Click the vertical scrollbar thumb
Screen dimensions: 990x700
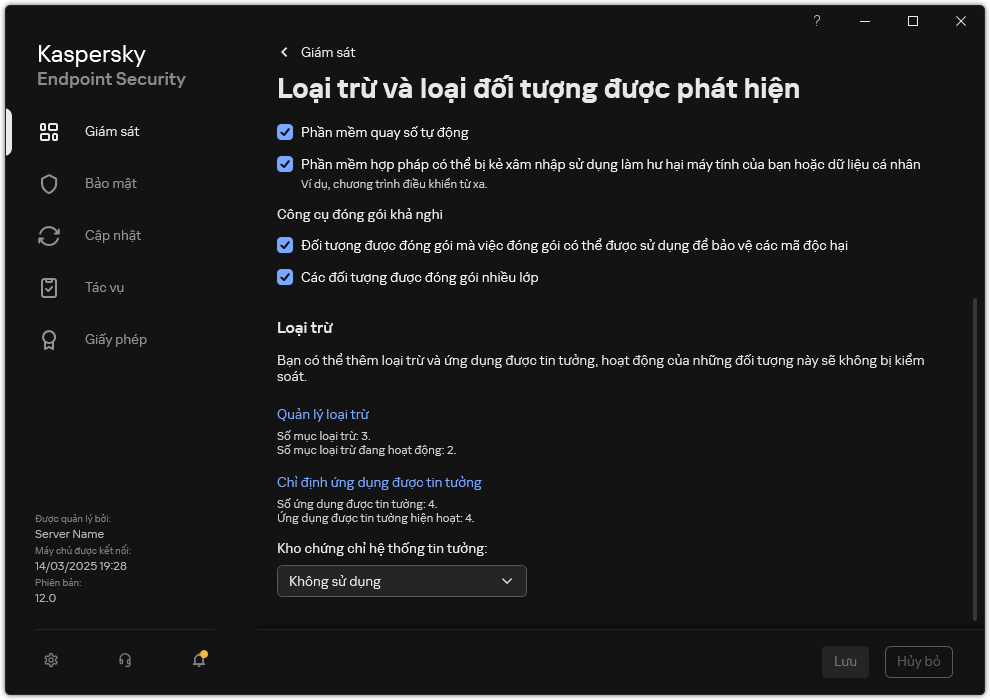coord(976,458)
